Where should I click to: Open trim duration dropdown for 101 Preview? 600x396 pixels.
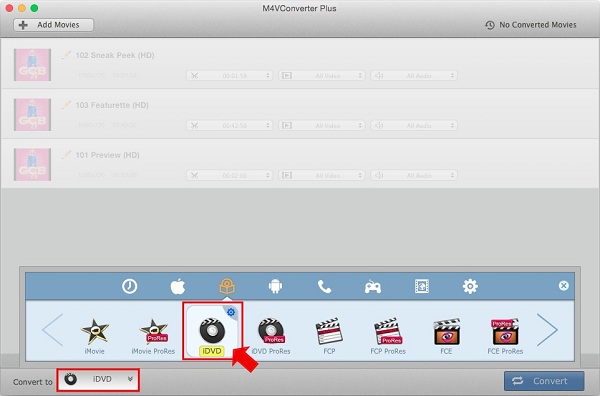point(230,176)
